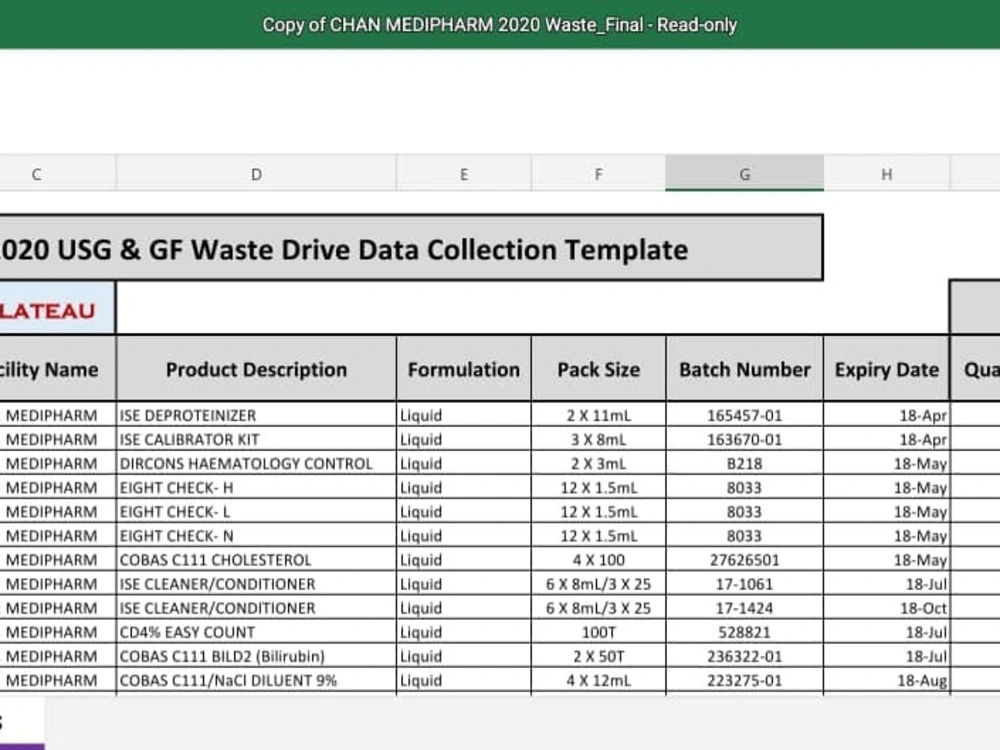Select batch number 17-1061
Viewport: 1000px width, 750px height.
[744, 584]
